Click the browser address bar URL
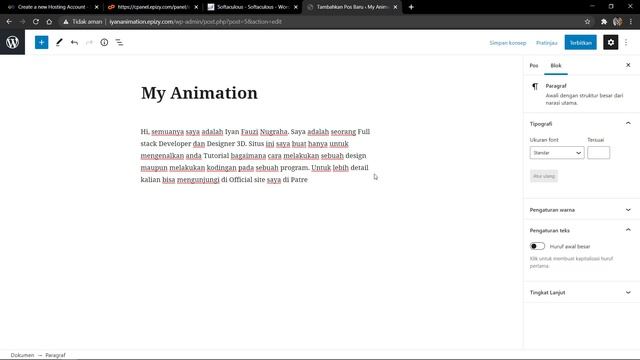The height and width of the screenshot is (360, 640). 196,22
